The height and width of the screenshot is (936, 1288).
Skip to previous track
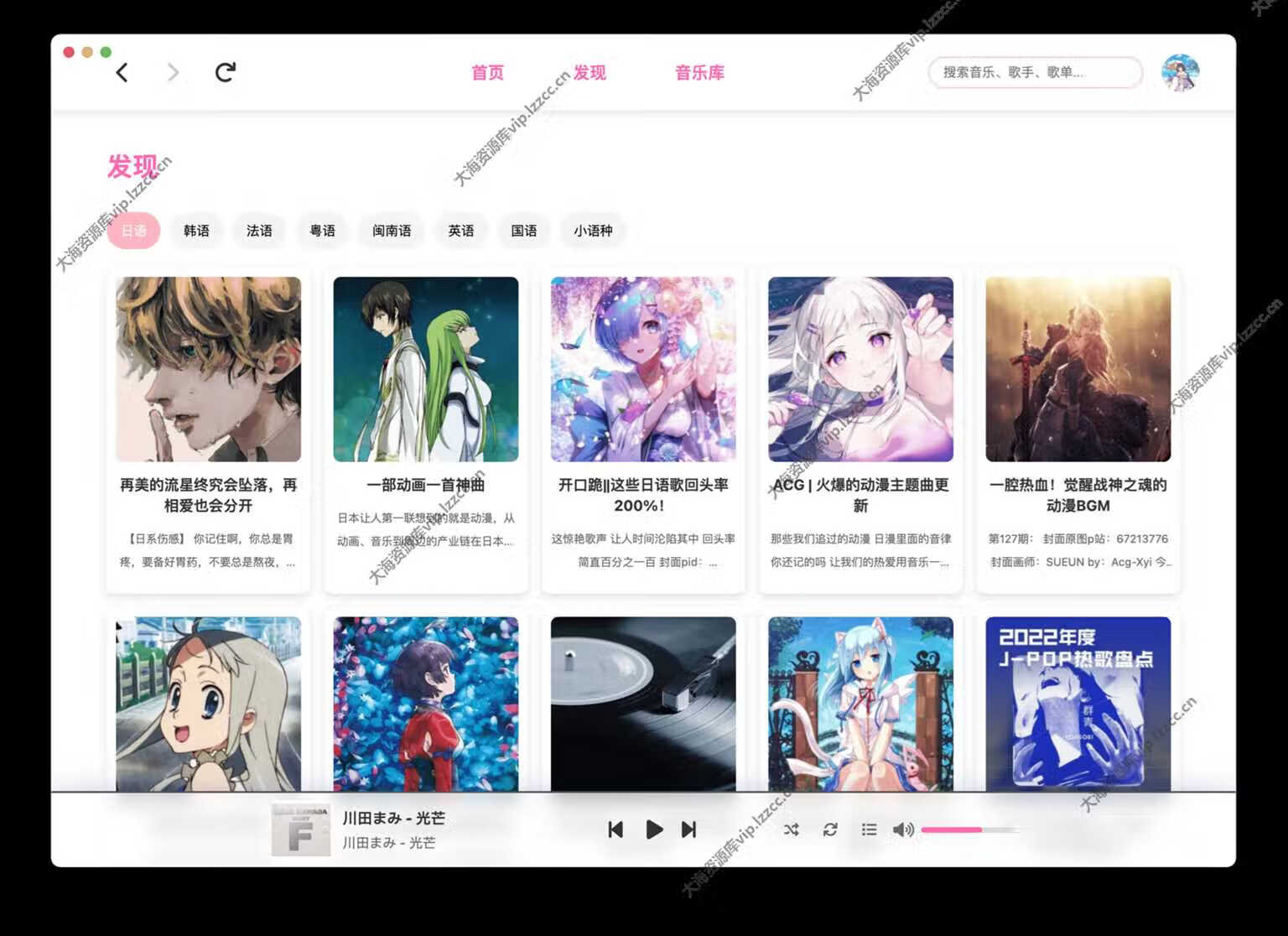[615, 829]
